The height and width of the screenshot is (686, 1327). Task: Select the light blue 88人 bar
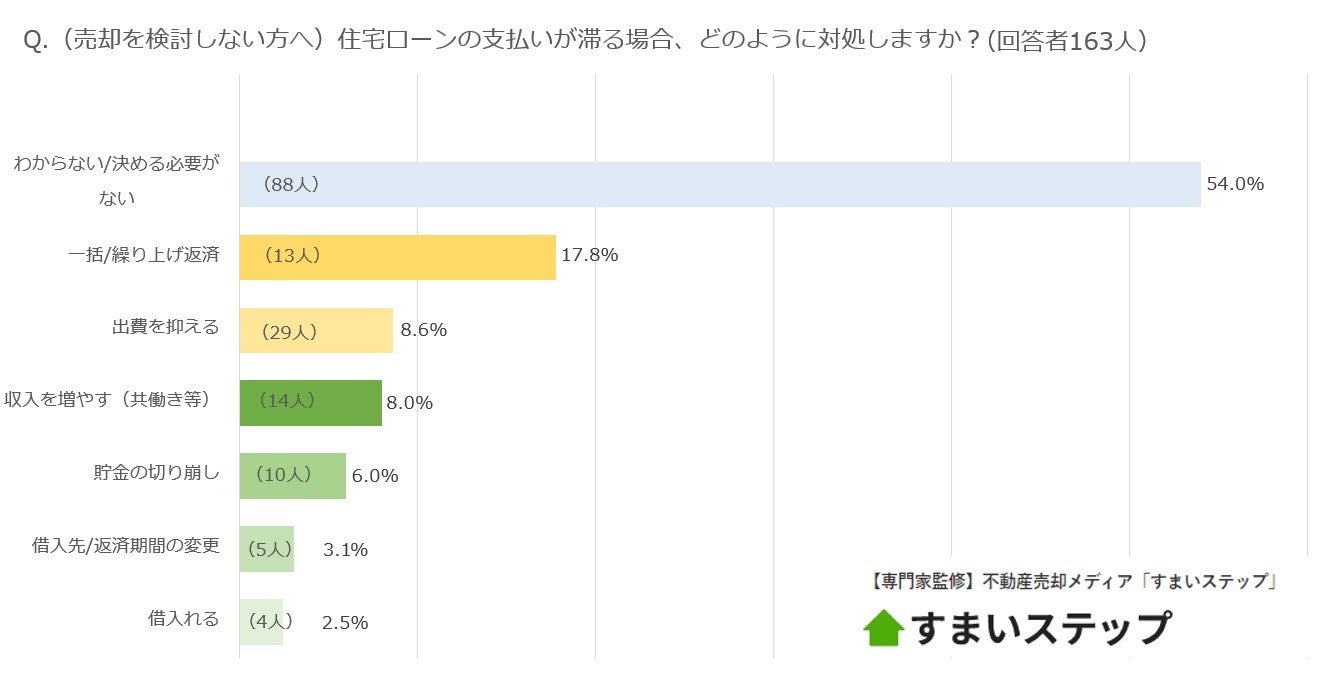coord(720,185)
